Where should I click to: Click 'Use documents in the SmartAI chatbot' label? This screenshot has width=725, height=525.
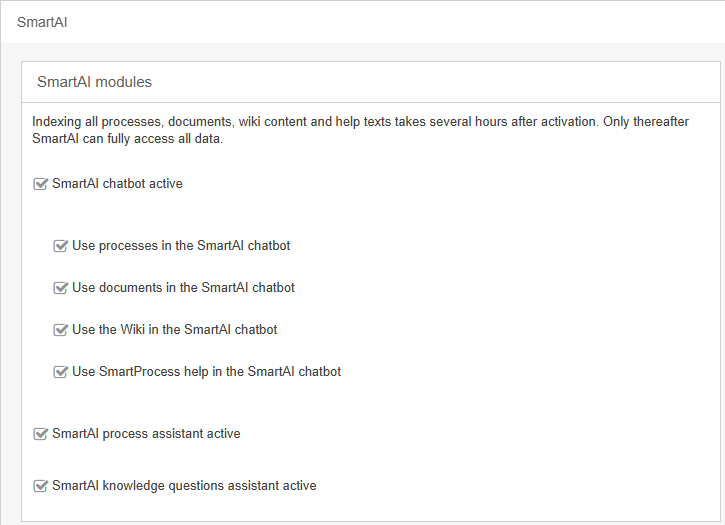183,288
